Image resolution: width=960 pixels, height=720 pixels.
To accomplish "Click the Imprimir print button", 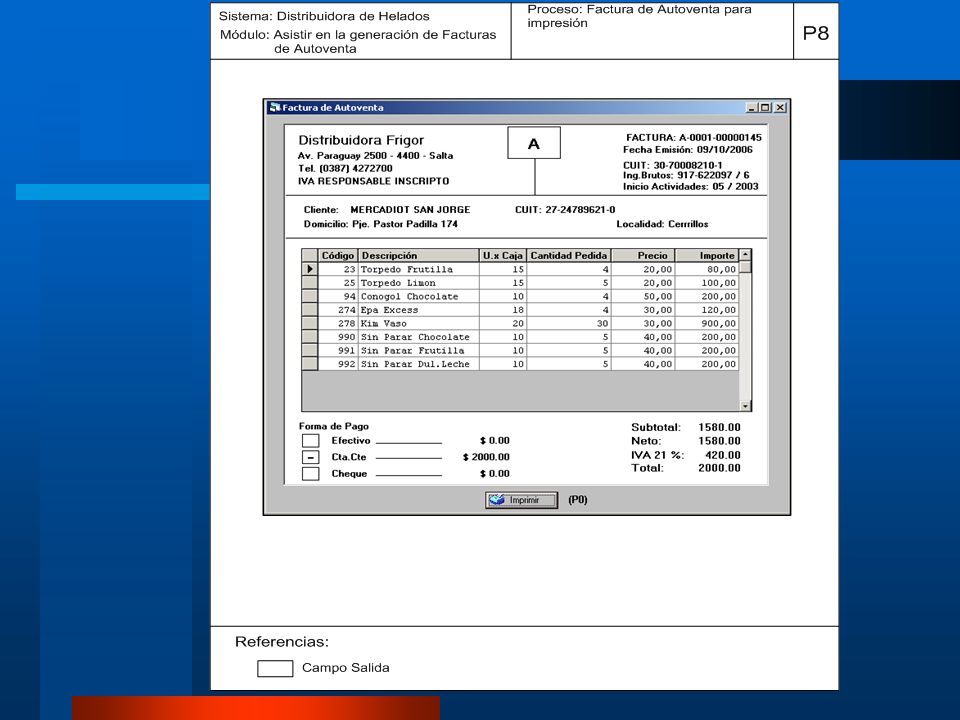I will click(521, 500).
